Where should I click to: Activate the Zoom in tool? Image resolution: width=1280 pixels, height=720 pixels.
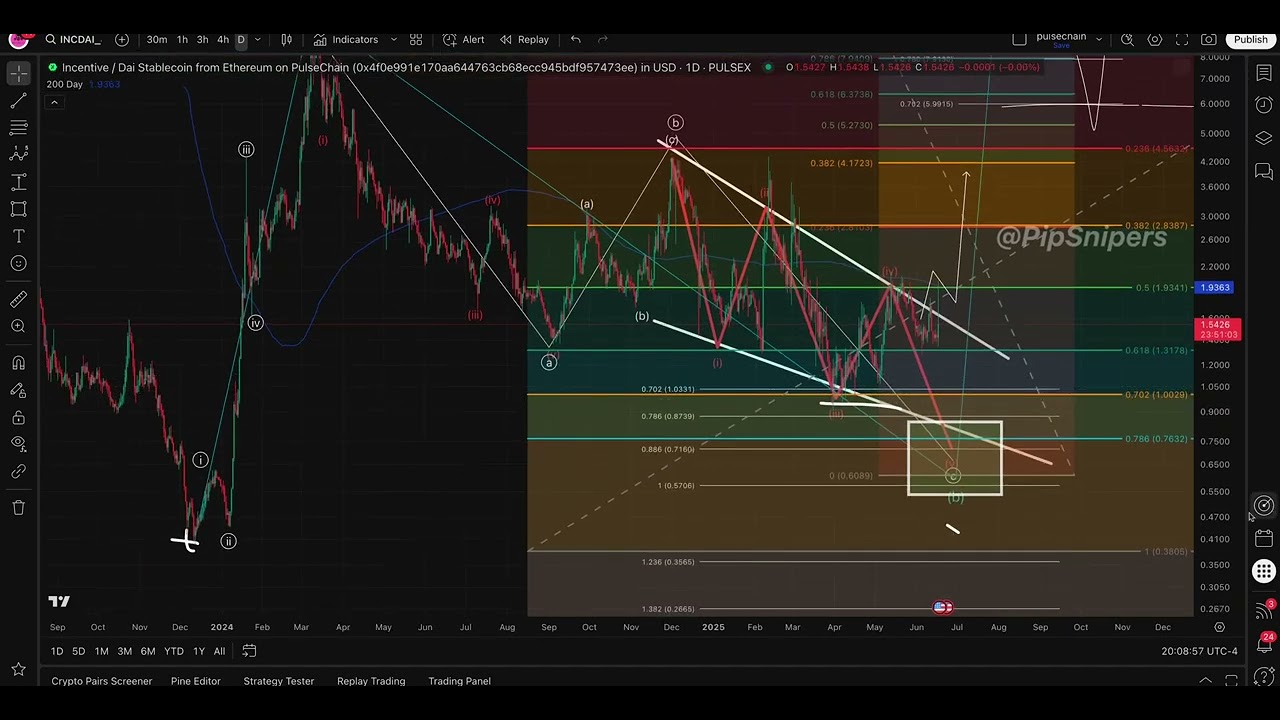pyautogui.click(x=19, y=326)
